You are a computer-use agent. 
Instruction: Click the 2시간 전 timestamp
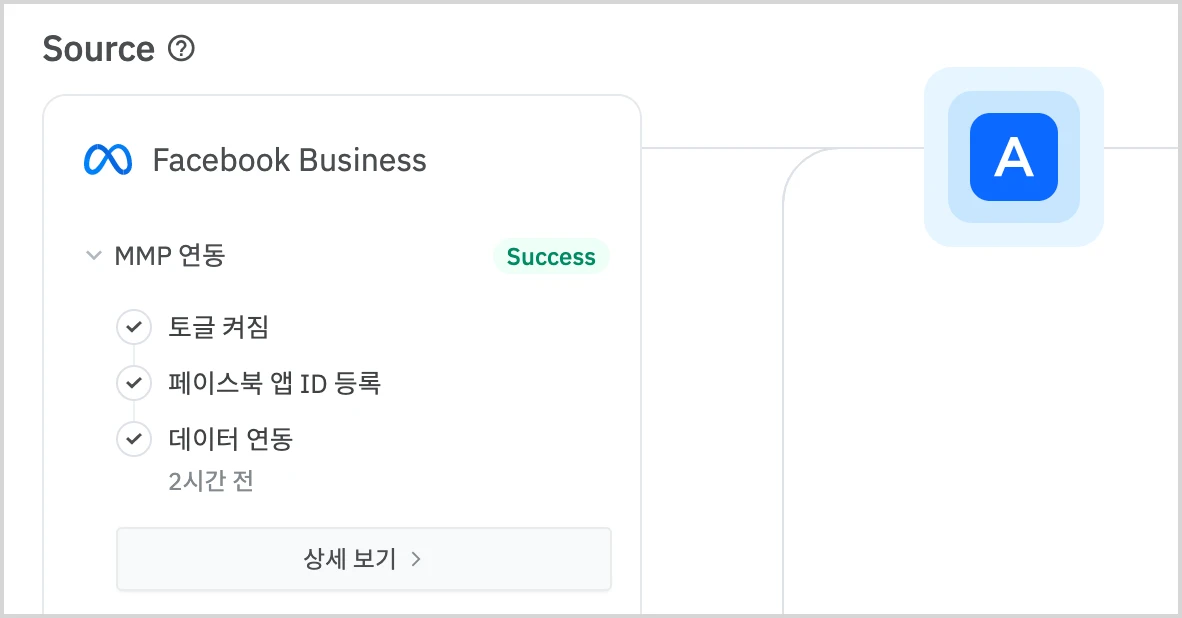click(x=211, y=481)
